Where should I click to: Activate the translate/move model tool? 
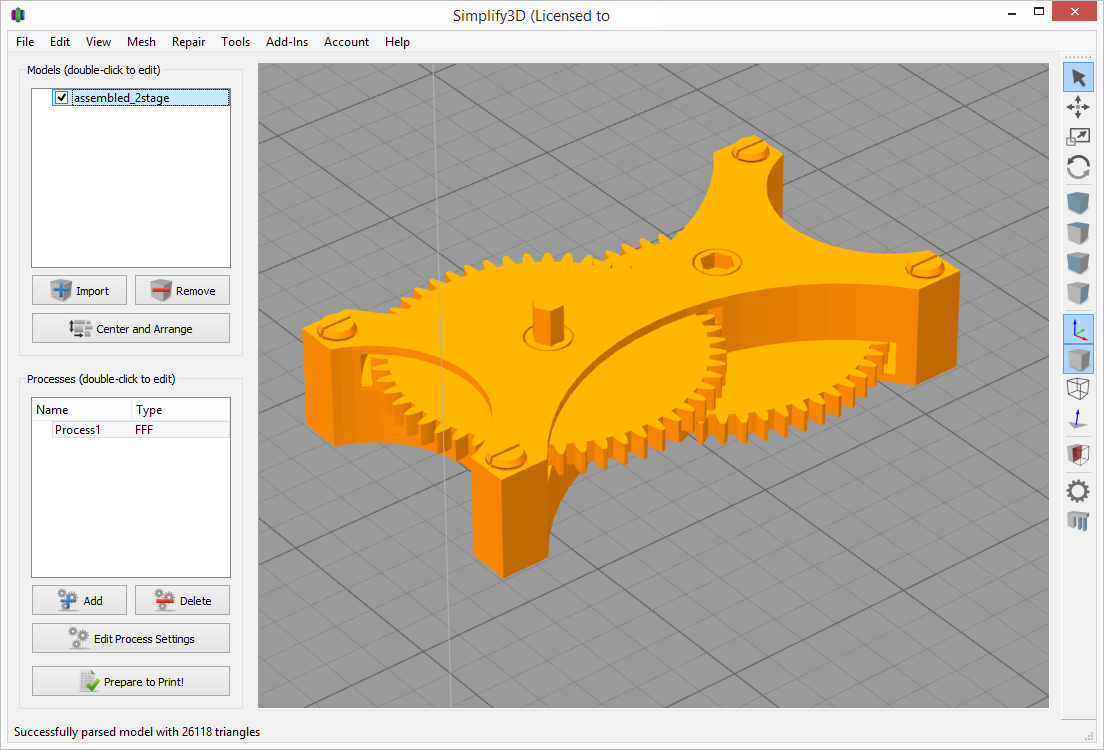pyautogui.click(x=1078, y=107)
